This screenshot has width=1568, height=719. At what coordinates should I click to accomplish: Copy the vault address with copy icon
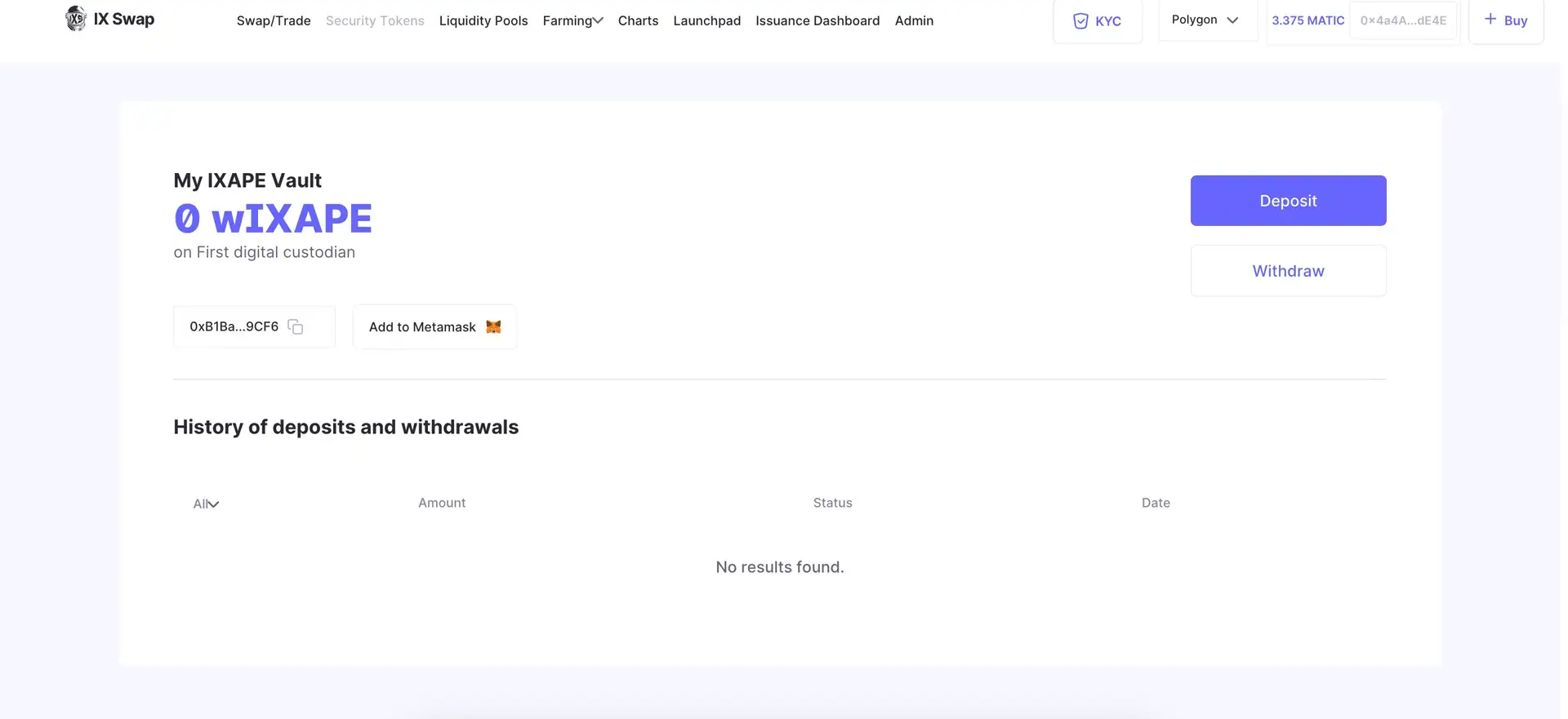[296, 326]
